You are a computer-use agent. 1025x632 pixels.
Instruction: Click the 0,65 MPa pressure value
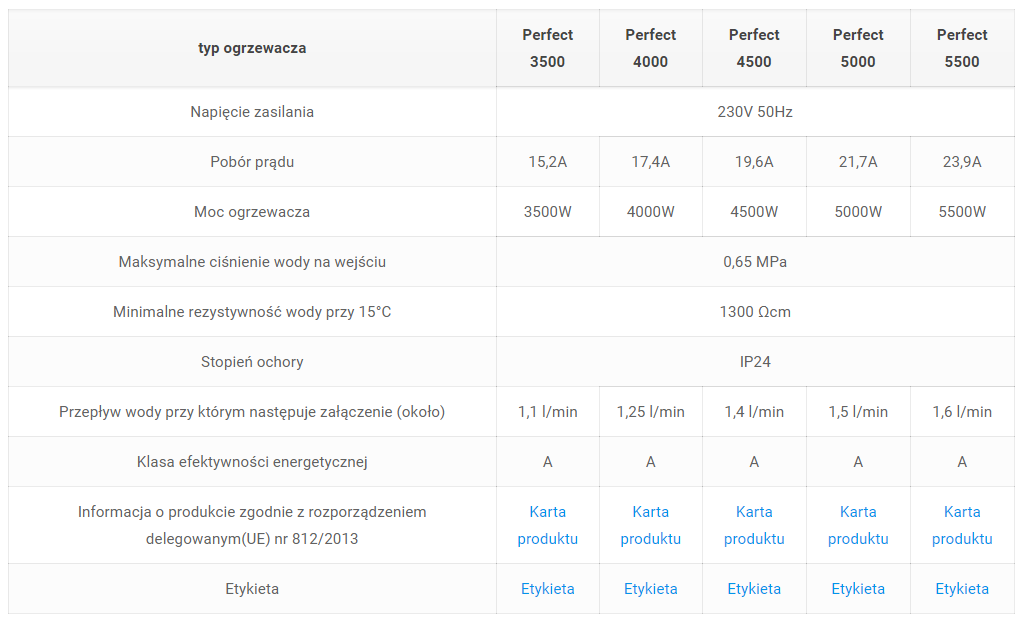tap(755, 262)
